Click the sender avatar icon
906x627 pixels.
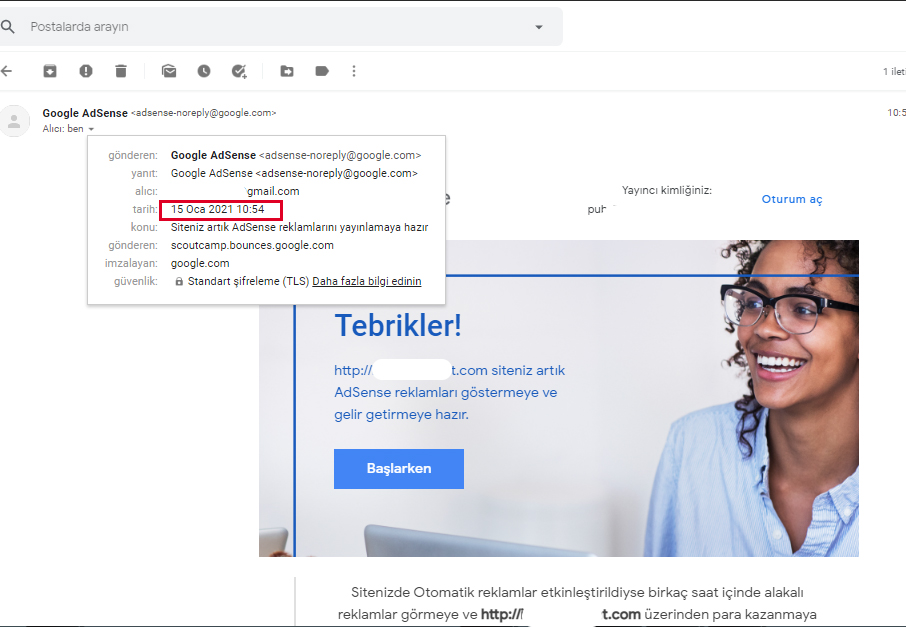click(14, 121)
